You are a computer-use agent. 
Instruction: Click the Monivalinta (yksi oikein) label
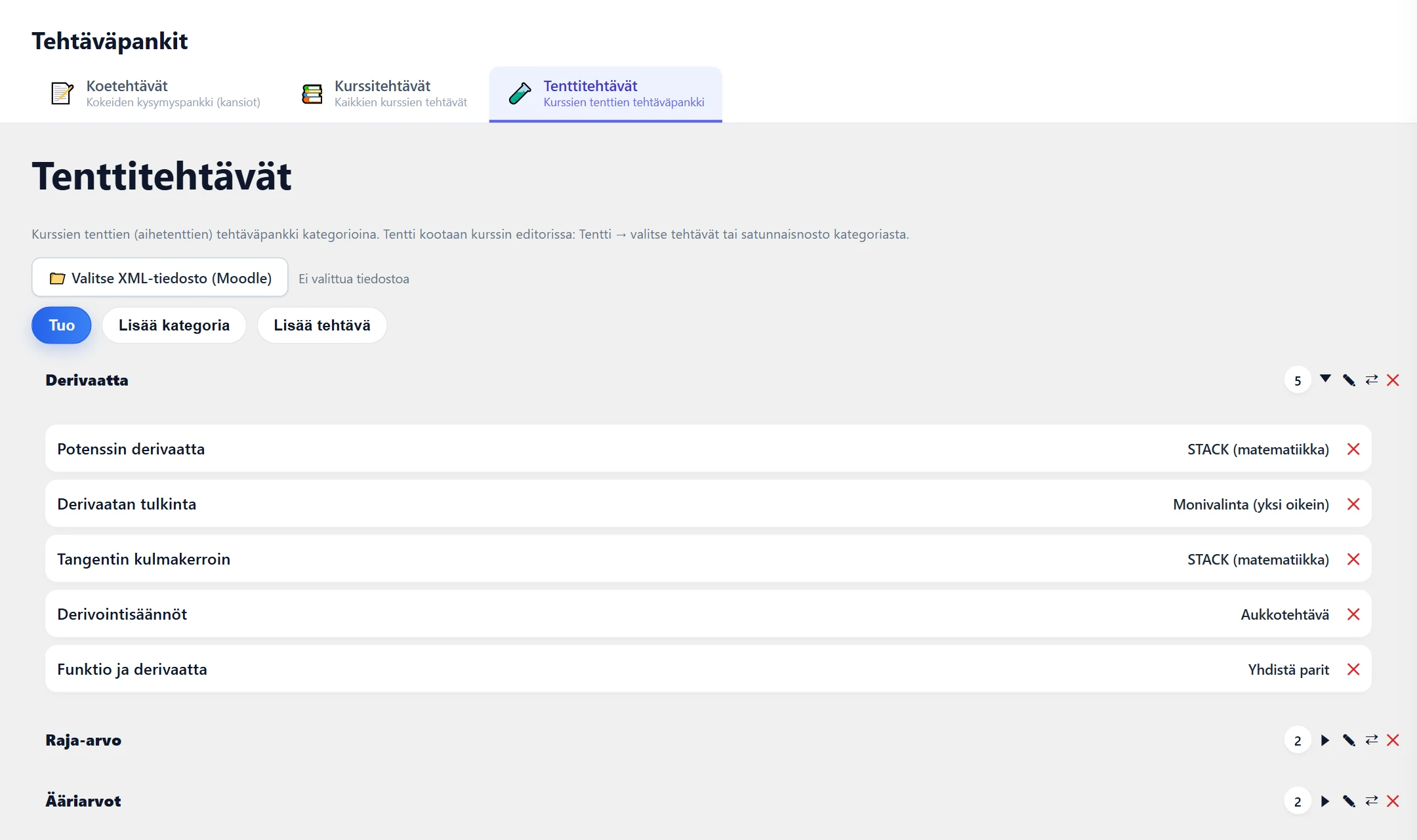tap(1251, 504)
